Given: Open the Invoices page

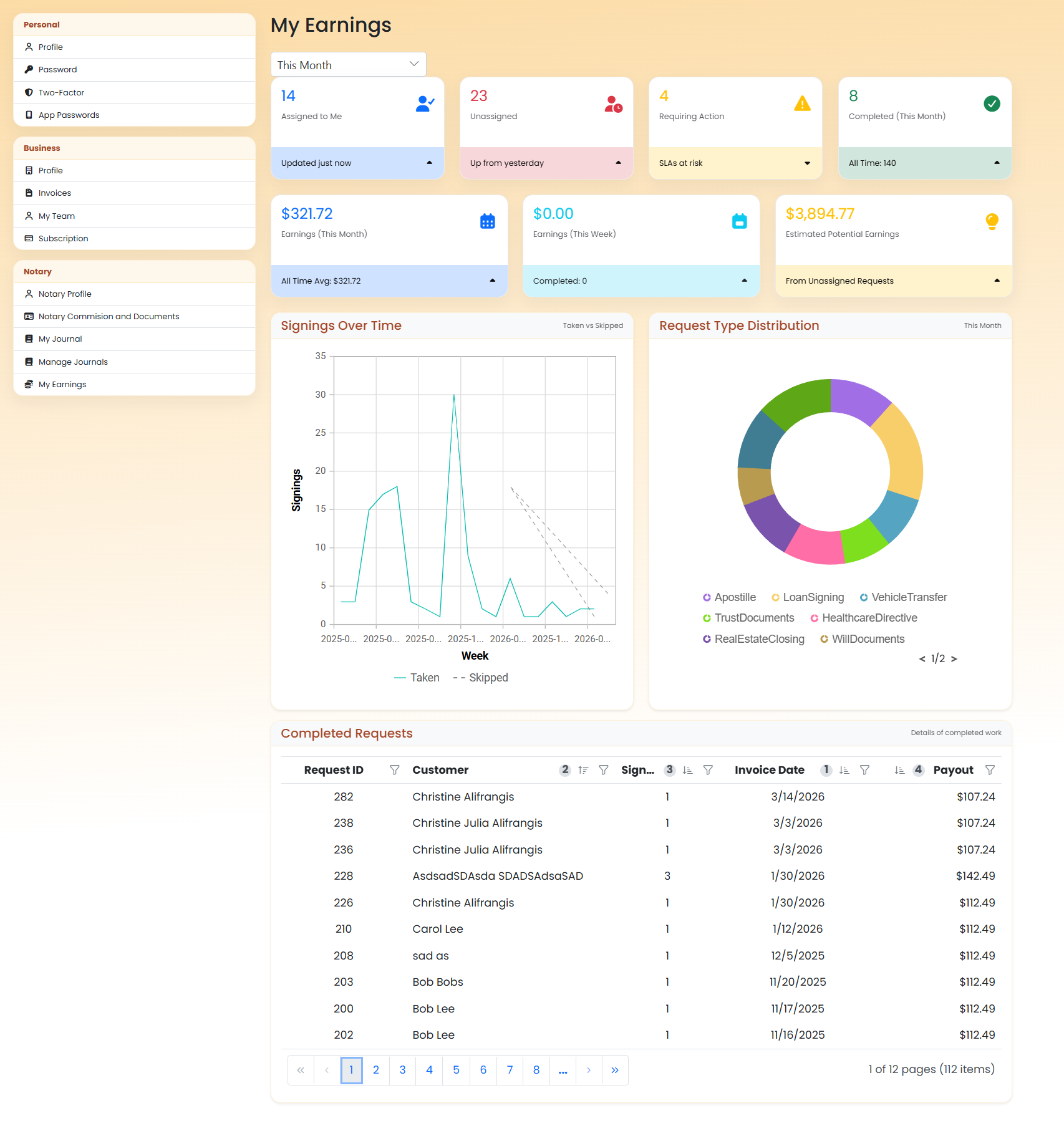Looking at the screenshot, I should tap(134, 193).
